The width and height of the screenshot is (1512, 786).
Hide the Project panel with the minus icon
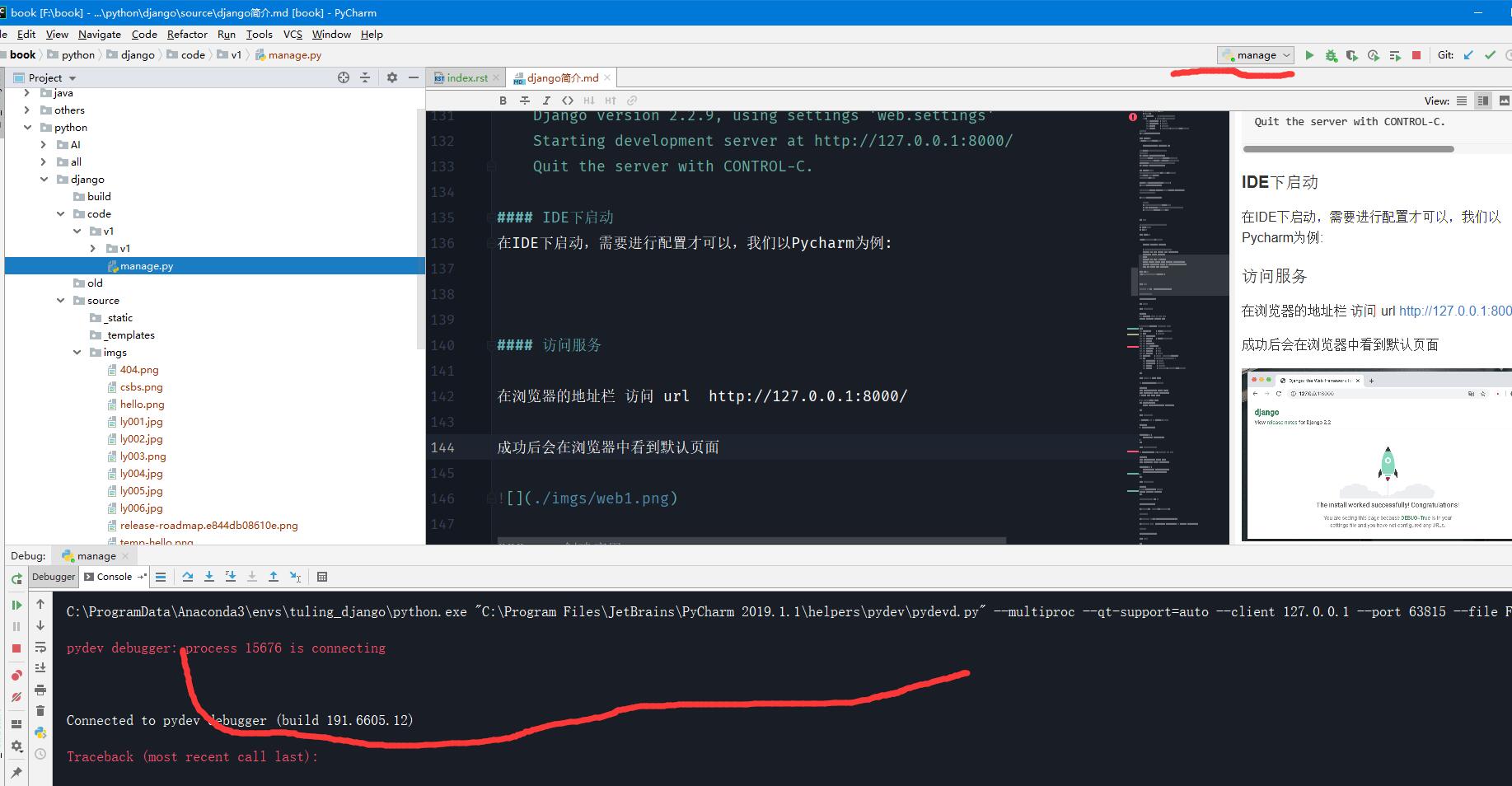(414, 77)
